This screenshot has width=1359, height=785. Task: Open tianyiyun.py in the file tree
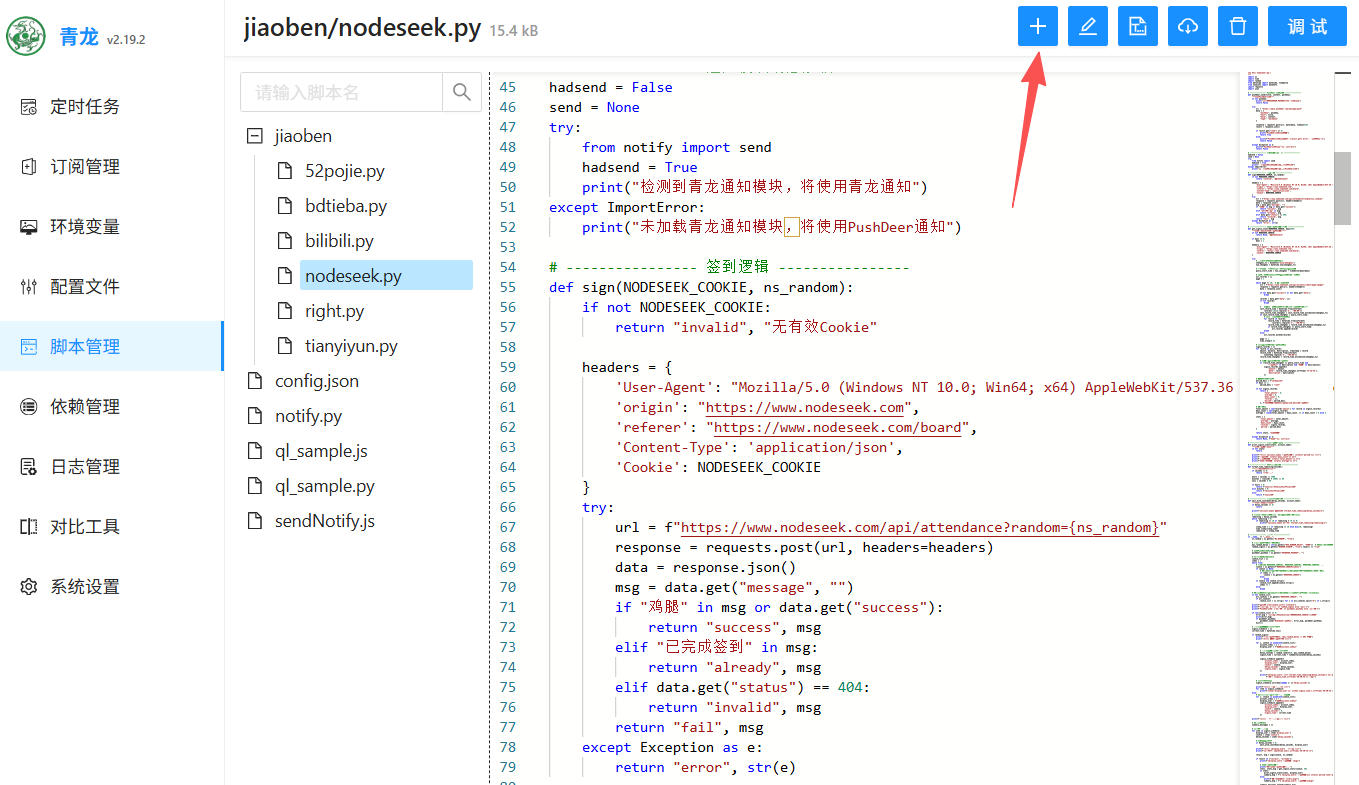(x=351, y=346)
